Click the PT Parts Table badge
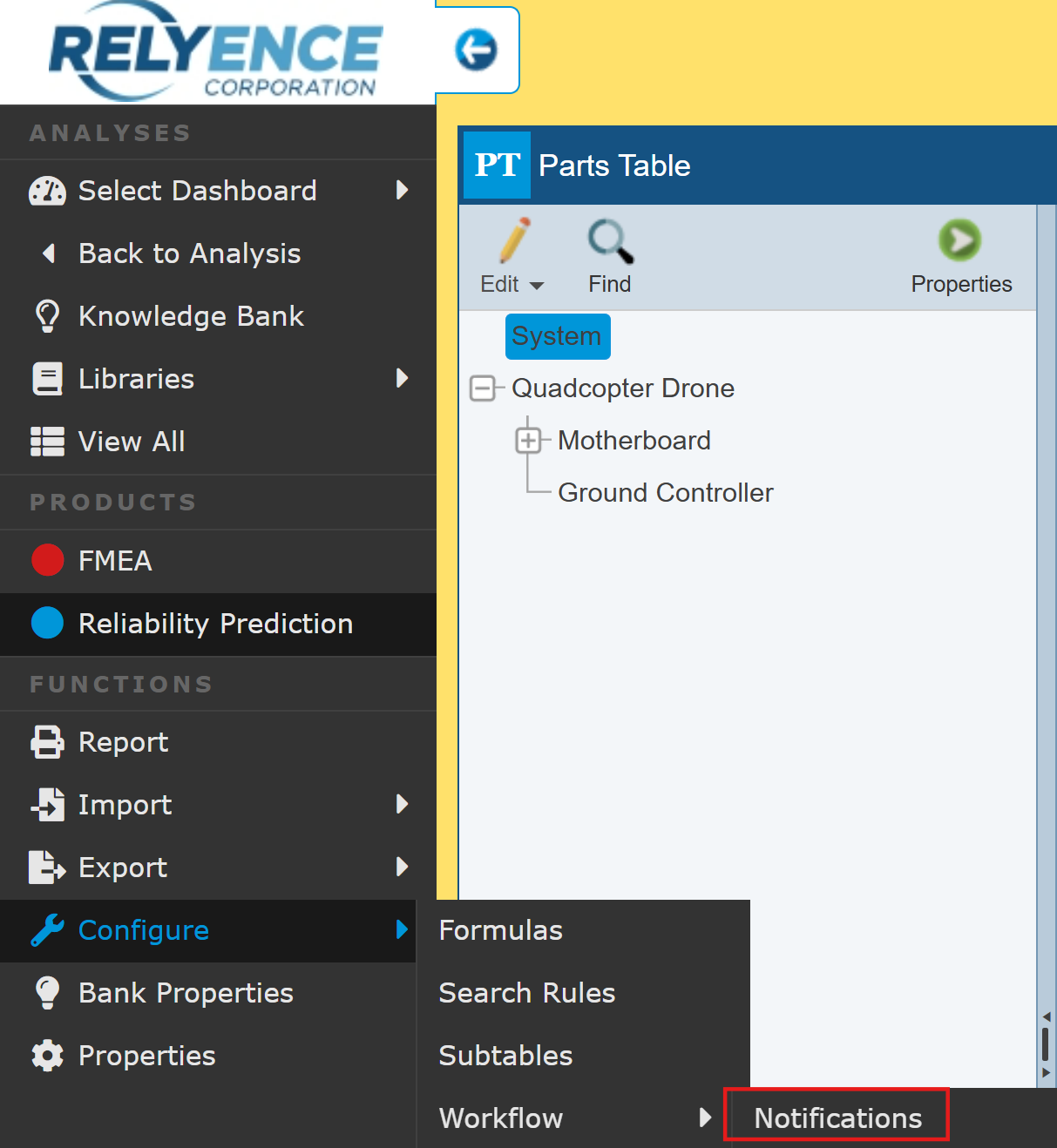 pyautogui.click(x=497, y=165)
